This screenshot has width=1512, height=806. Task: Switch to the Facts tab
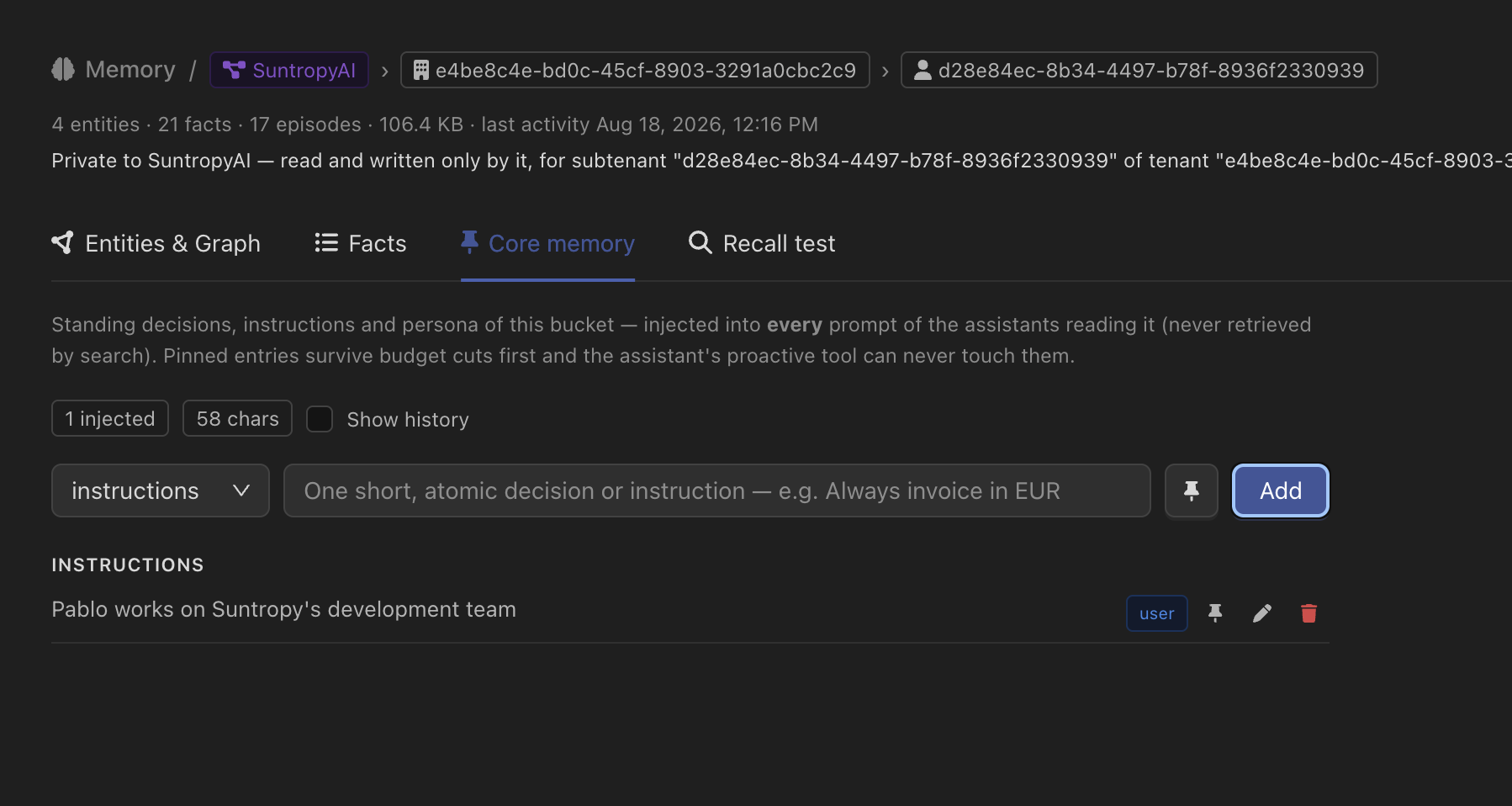point(361,243)
